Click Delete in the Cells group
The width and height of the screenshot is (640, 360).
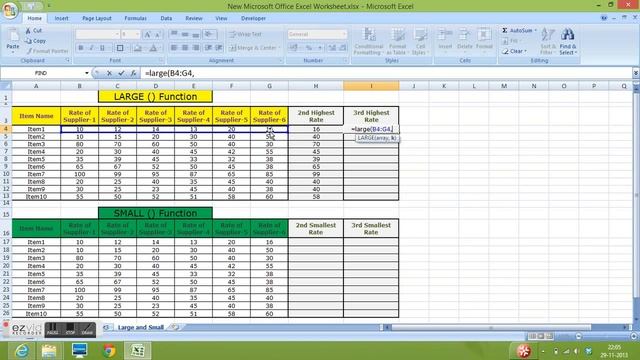pos(464,41)
